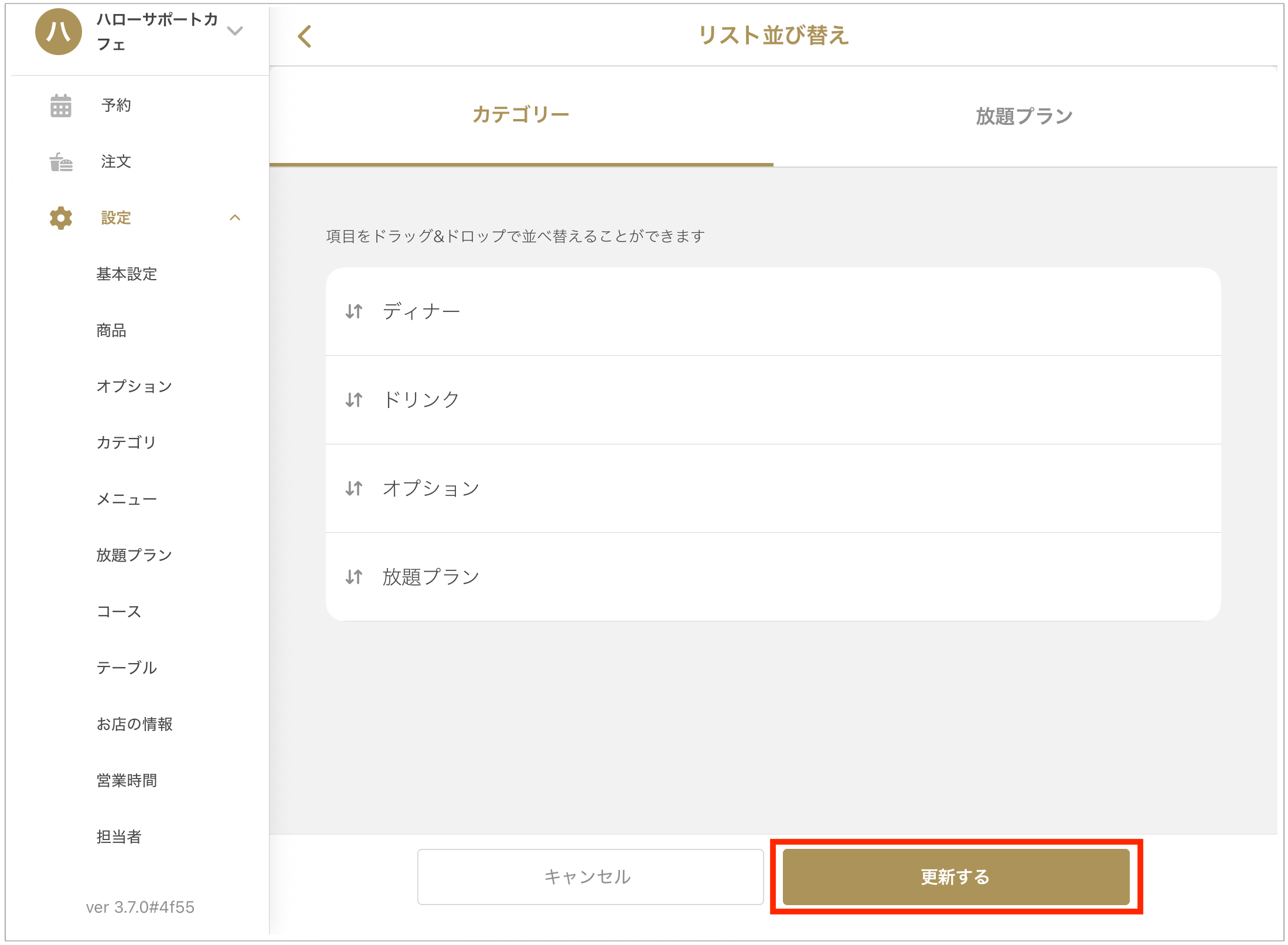Click the 注文 food order icon

coord(61,162)
